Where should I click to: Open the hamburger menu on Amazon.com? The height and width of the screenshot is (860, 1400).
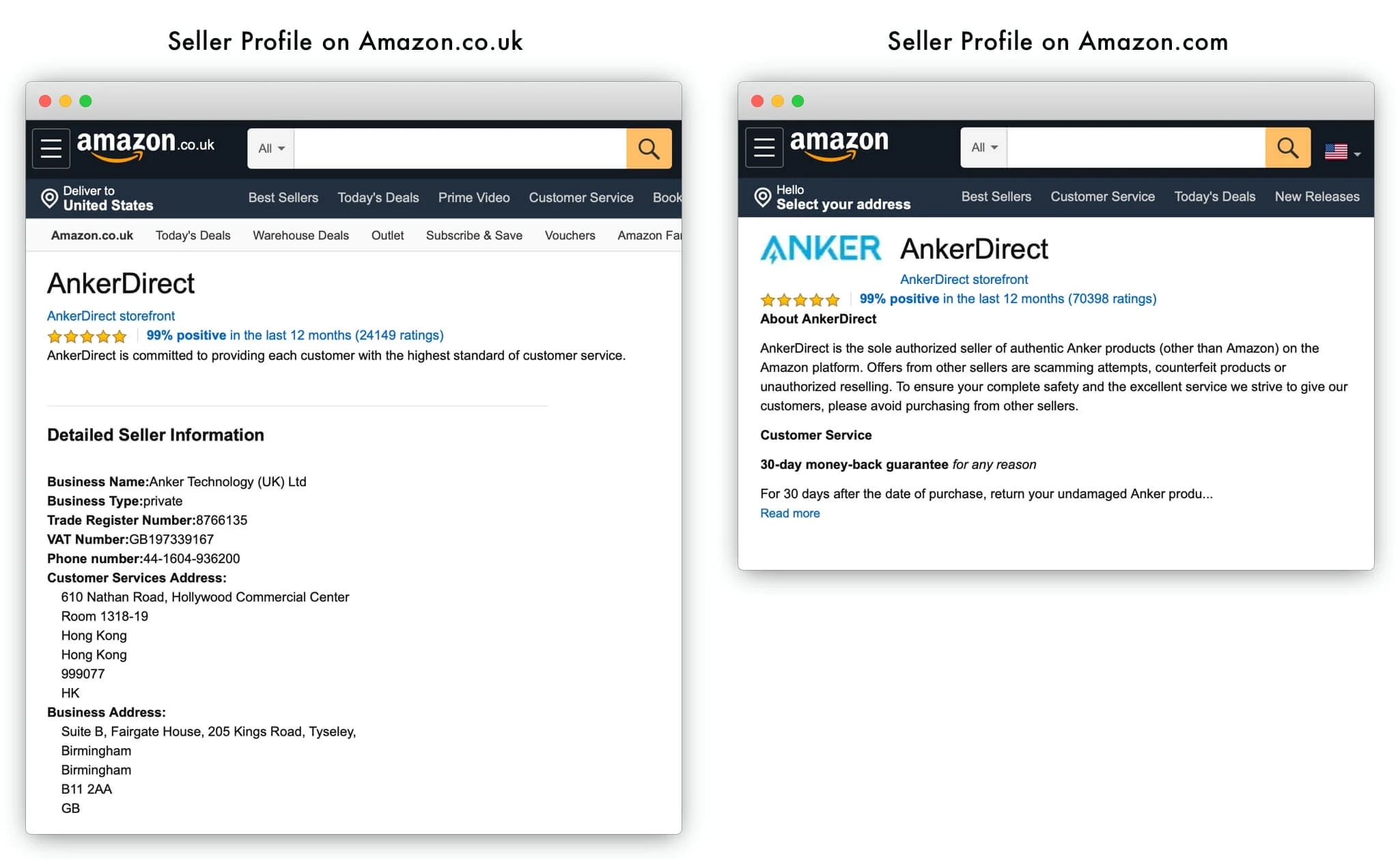(x=764, y=147)
